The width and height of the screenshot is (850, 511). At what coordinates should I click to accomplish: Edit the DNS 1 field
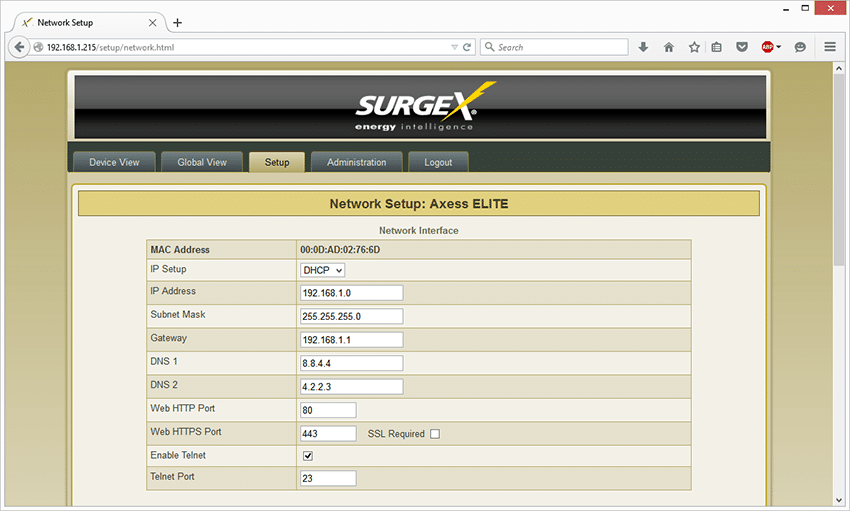[352, 363]
